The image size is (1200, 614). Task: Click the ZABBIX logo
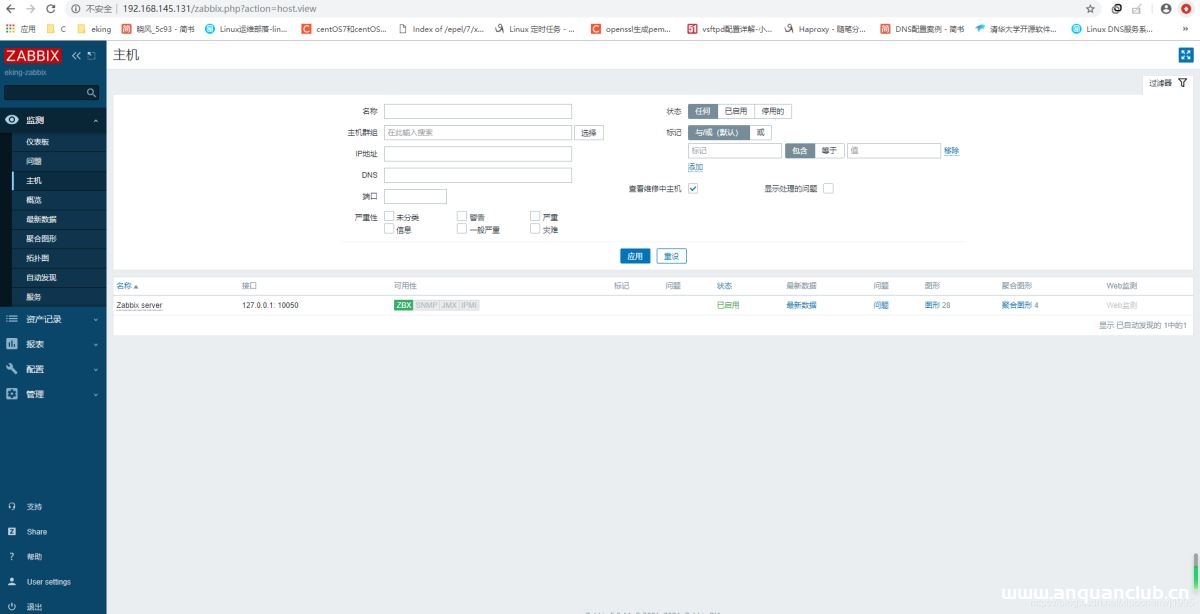33,56
